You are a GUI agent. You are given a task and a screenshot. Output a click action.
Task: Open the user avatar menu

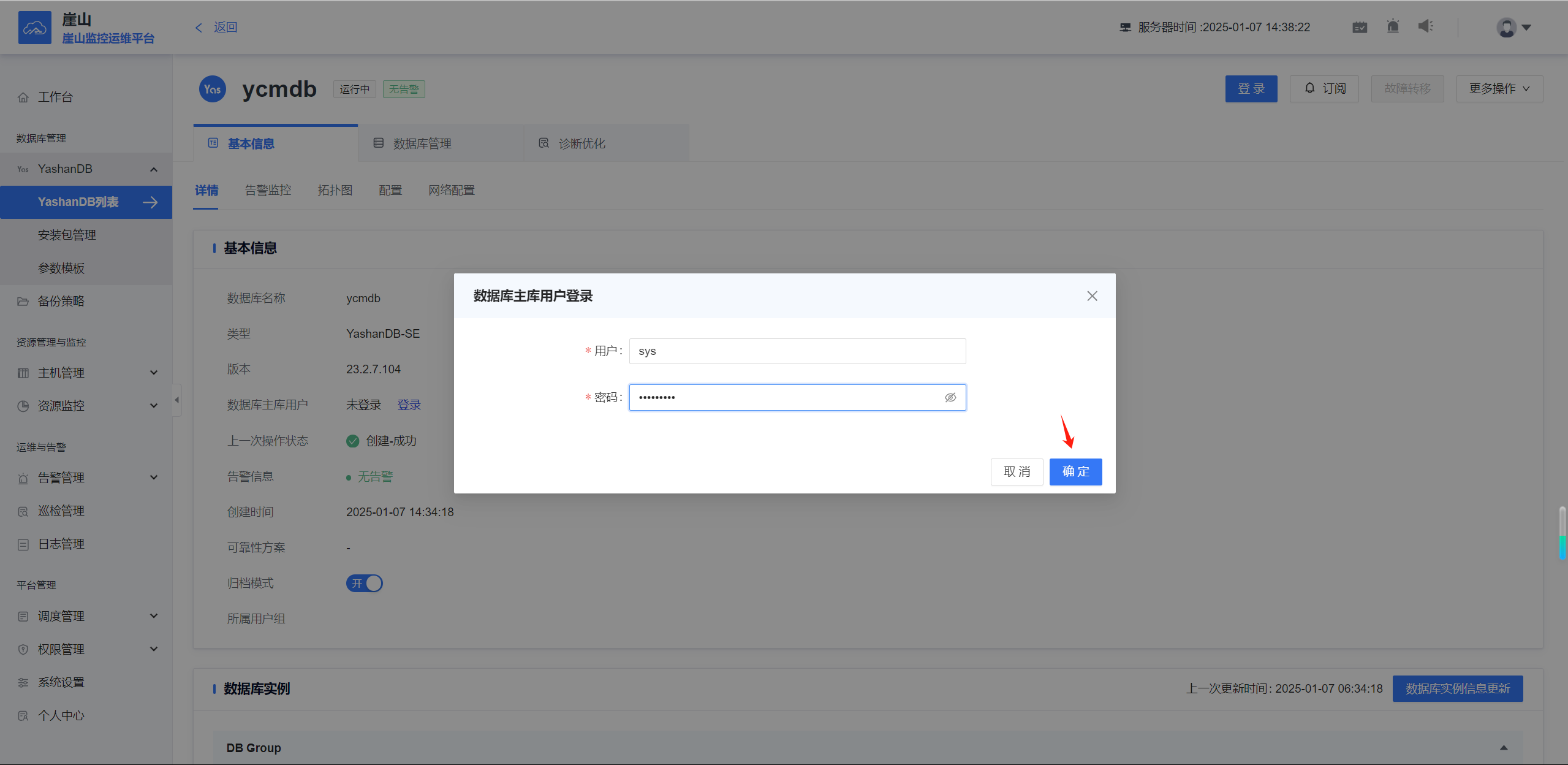1513,28
